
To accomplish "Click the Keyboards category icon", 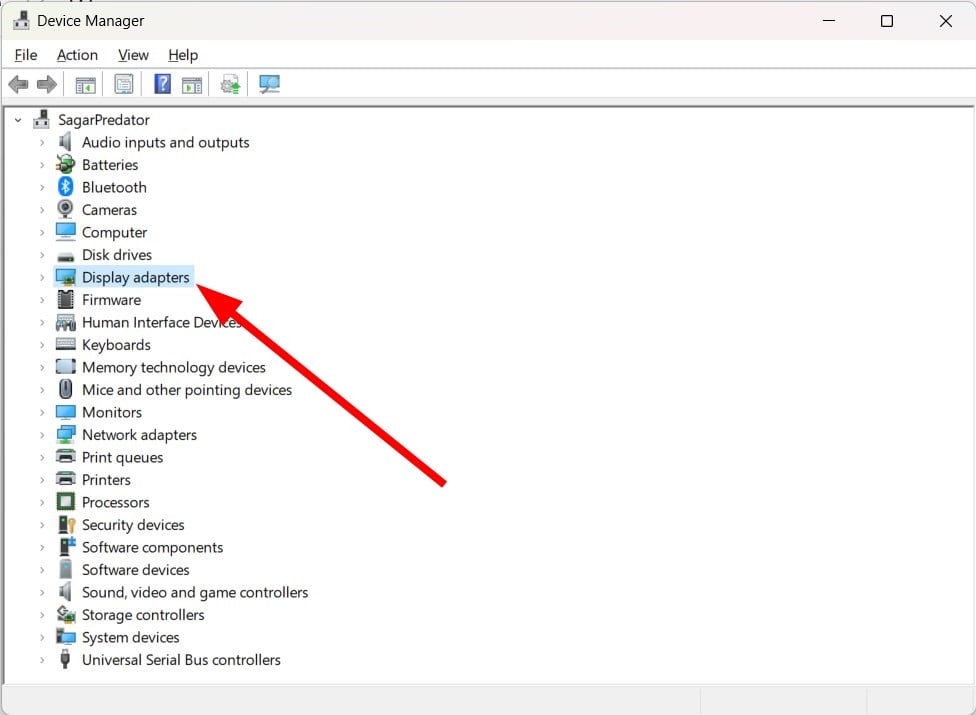I will (x=65, y=344).
